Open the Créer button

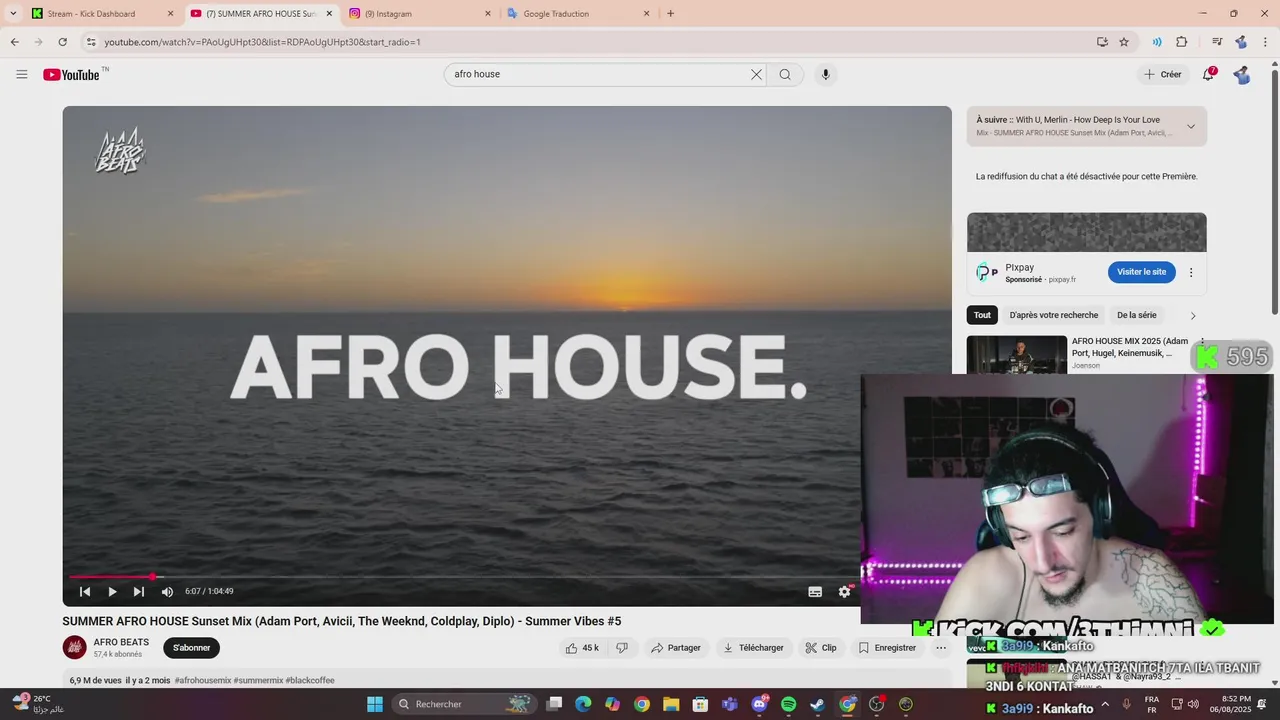point(1163,74)
